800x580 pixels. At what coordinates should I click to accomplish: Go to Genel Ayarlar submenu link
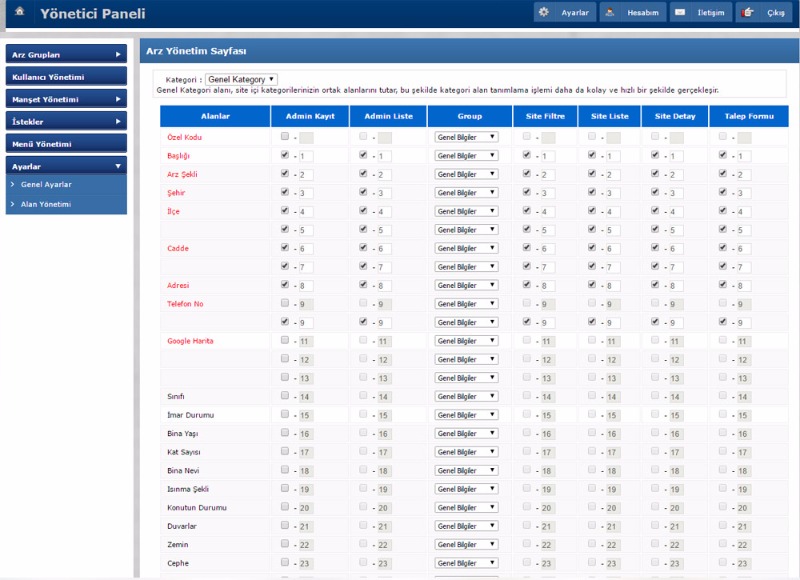pyautogui.click(x=46, y=185)
